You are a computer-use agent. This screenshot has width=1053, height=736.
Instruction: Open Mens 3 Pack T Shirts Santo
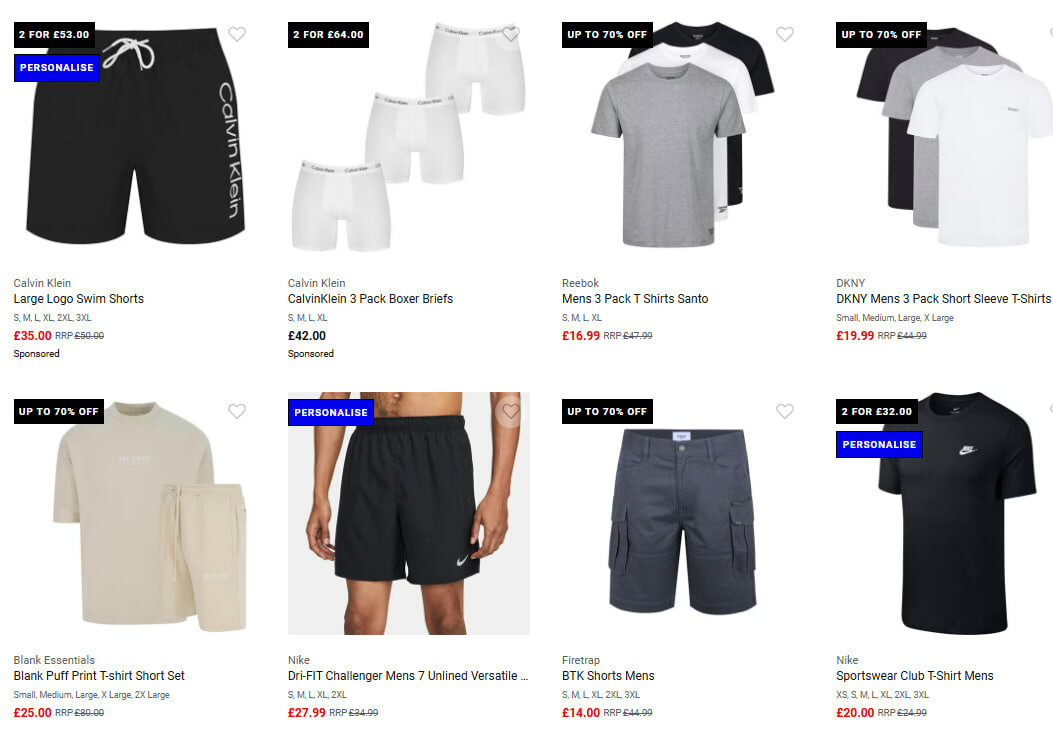click(635, 299)
